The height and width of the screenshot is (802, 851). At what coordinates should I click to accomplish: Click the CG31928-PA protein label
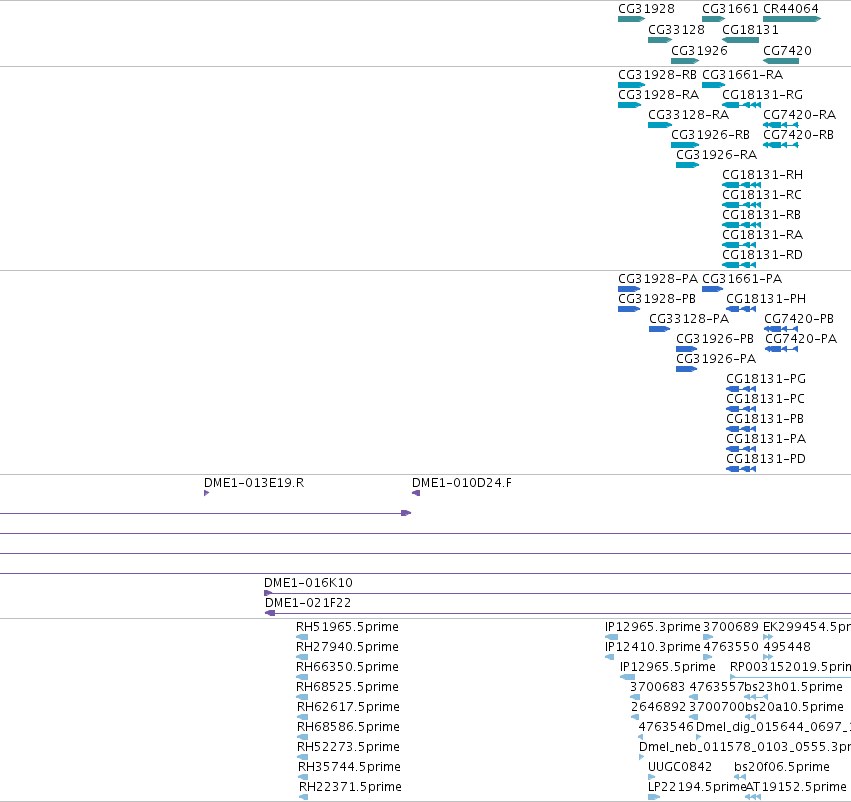coord(658,279)
